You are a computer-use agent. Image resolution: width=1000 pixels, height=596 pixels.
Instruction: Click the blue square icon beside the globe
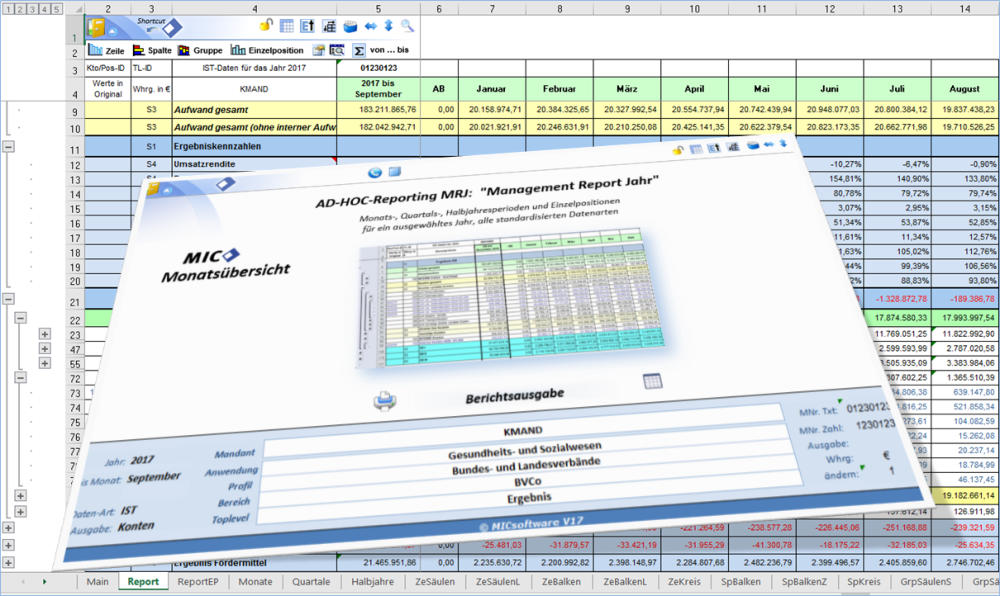(395, 171)
